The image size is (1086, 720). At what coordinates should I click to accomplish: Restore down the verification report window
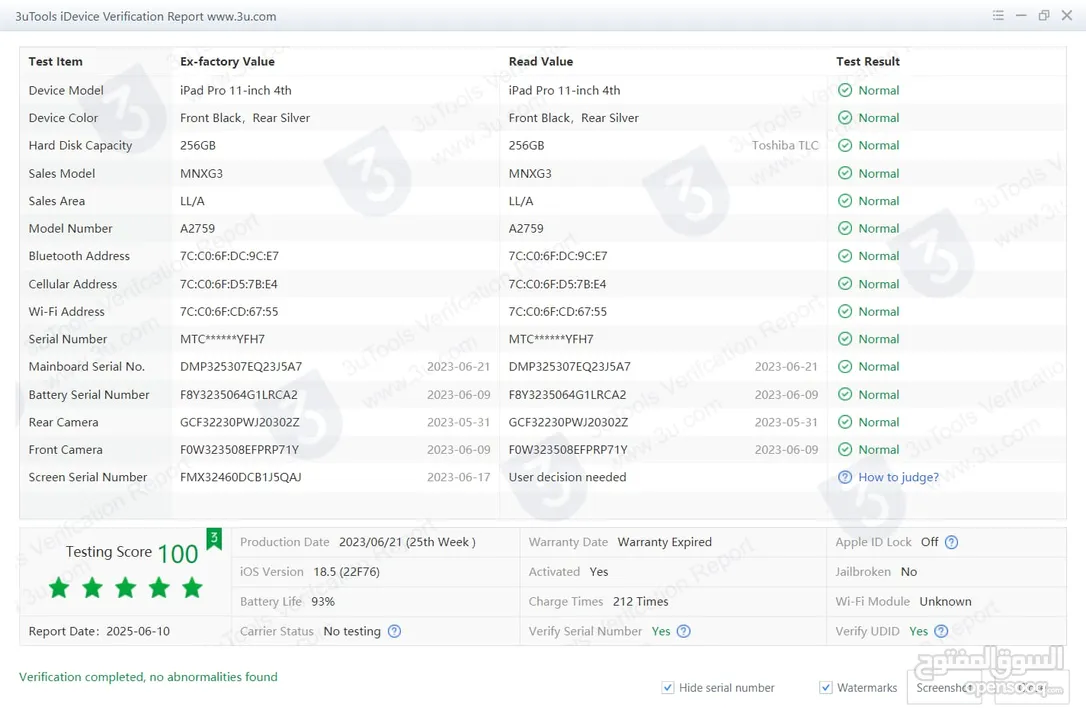click(1044, 15)
